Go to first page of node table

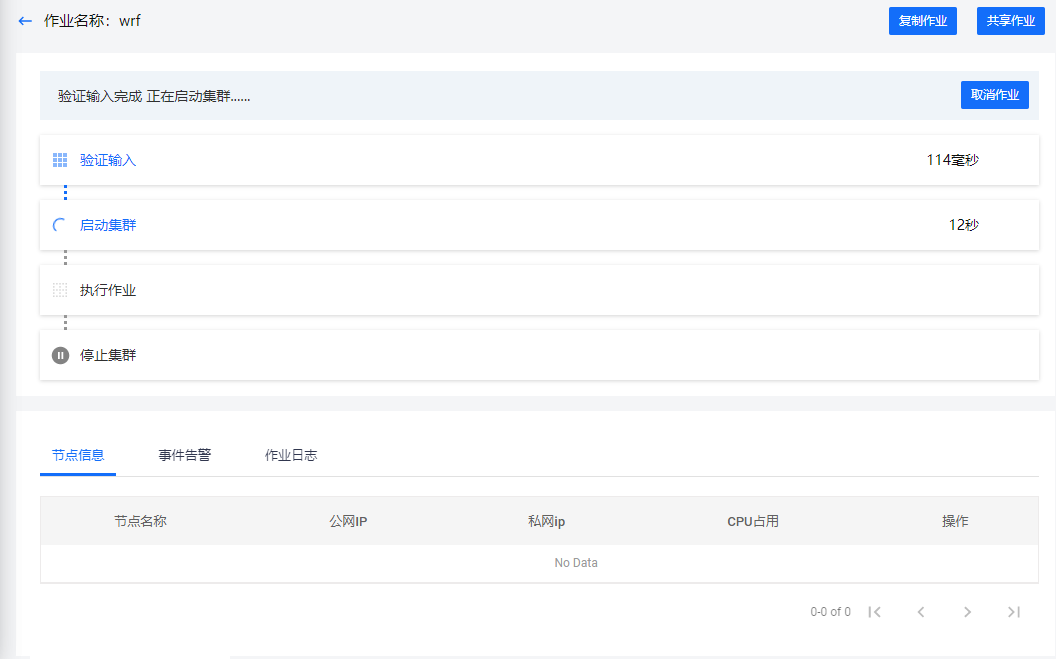[874, 612]
